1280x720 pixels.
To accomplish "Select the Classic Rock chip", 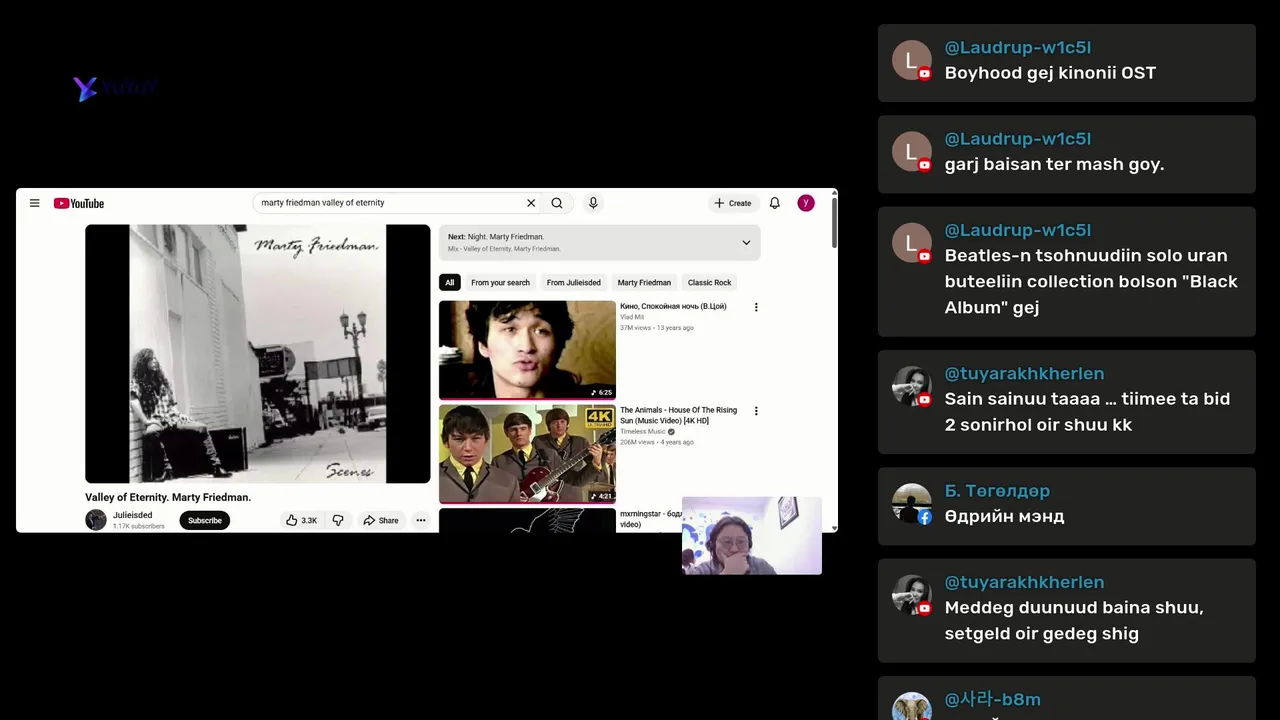I will pos(710,282).
